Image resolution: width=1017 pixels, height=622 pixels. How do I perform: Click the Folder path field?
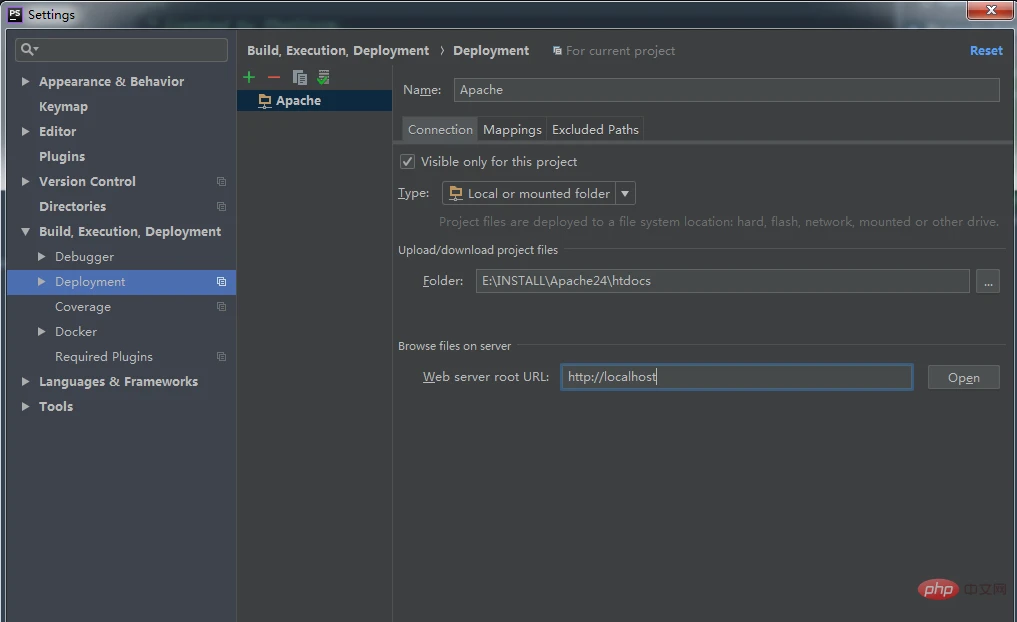coord(723,281)
